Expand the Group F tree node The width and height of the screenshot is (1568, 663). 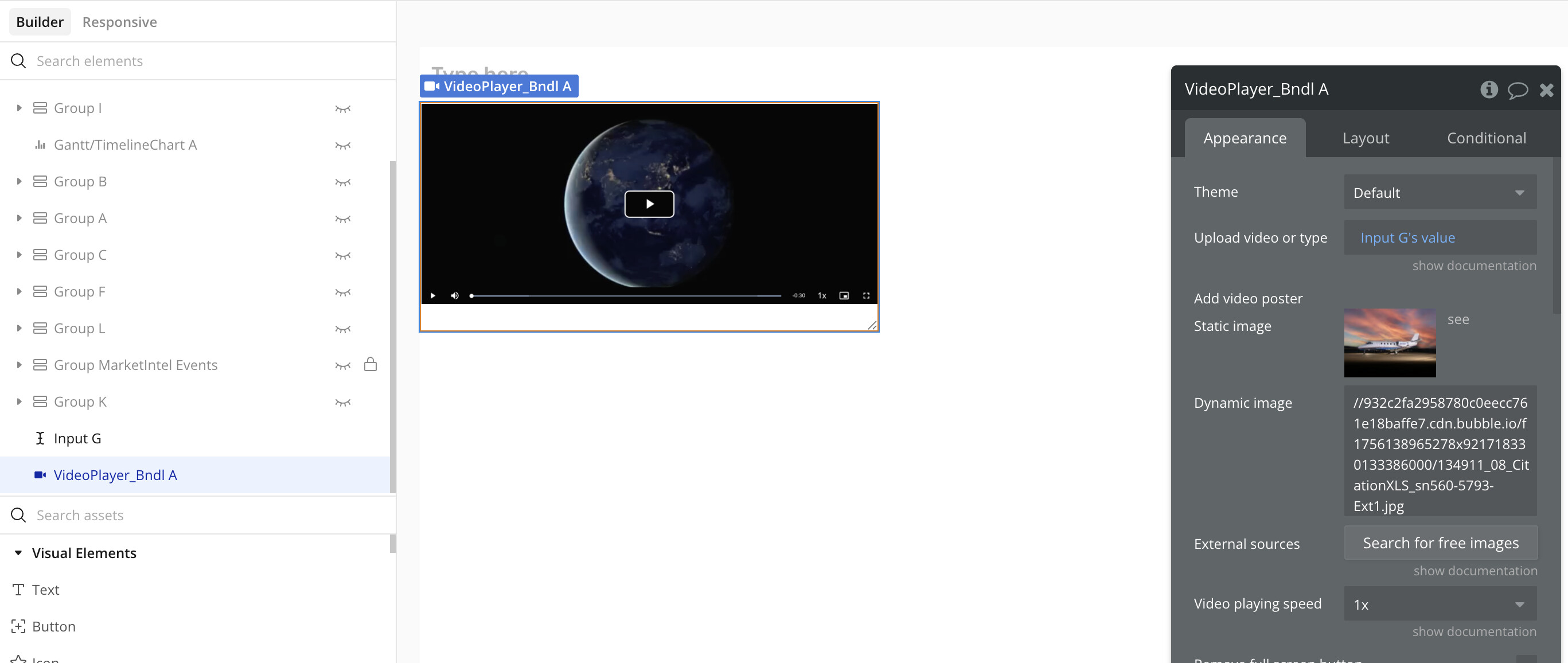pos(19,291)
